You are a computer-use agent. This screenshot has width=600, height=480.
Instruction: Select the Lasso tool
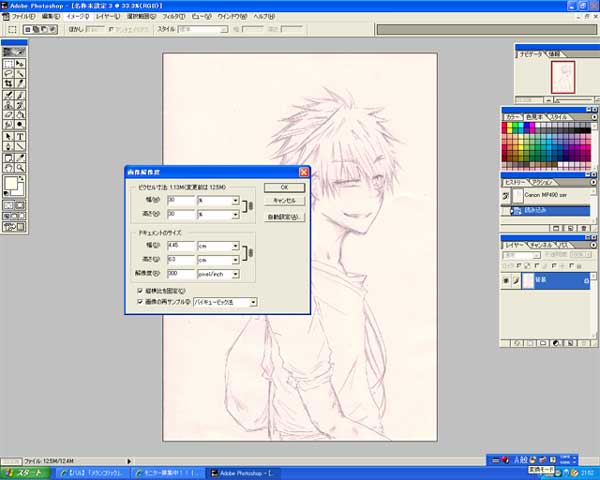point(9,73)
